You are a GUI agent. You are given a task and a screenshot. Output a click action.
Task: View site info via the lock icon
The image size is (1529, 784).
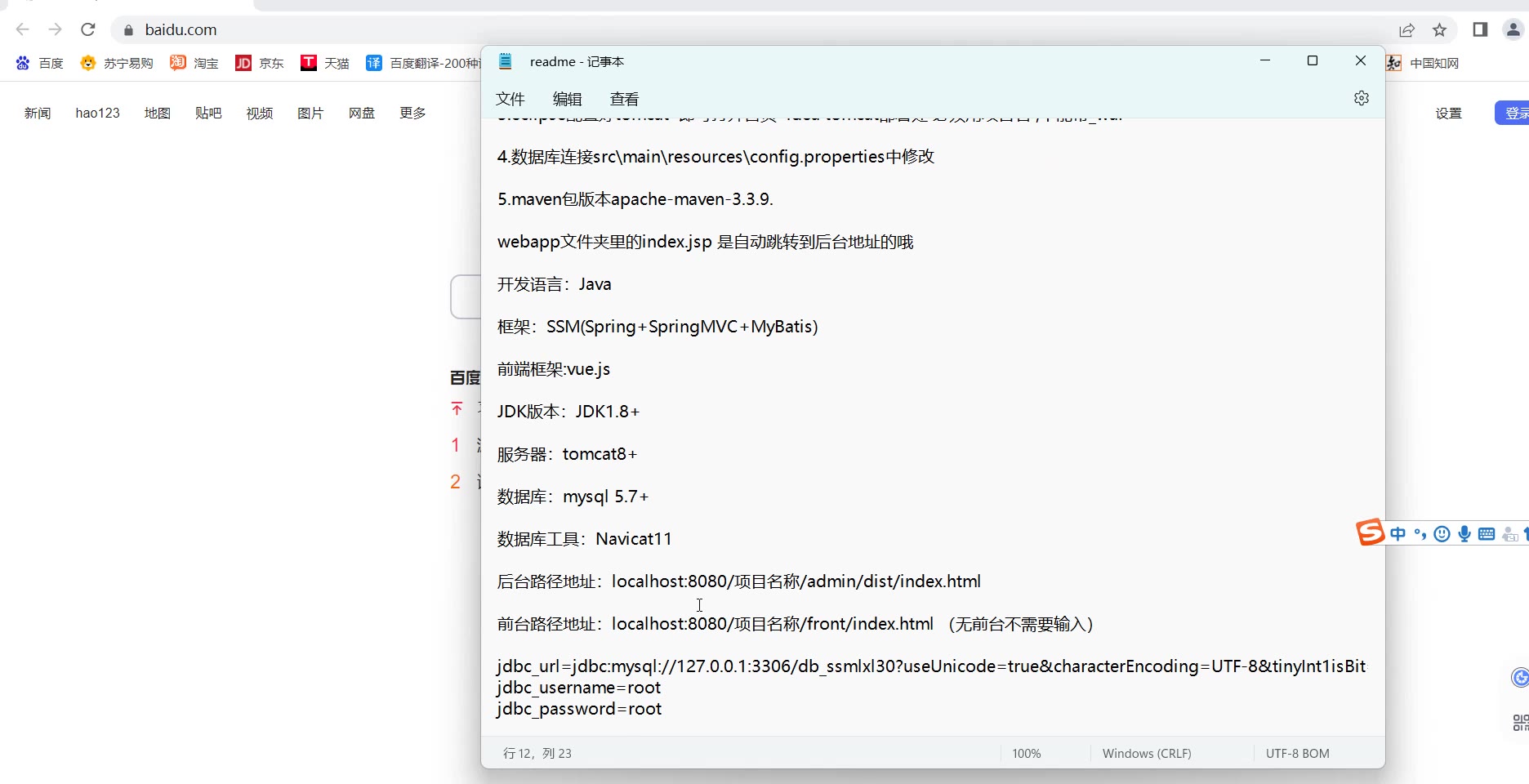(128, 30)
